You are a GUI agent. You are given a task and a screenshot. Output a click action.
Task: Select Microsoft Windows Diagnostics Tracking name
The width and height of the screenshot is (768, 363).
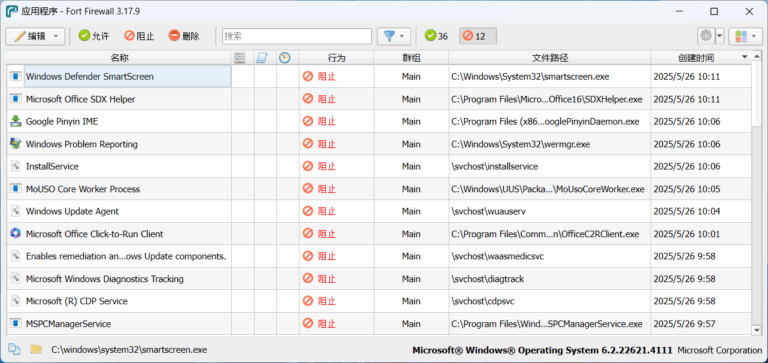pyautogui.click(x=105, y=279)
